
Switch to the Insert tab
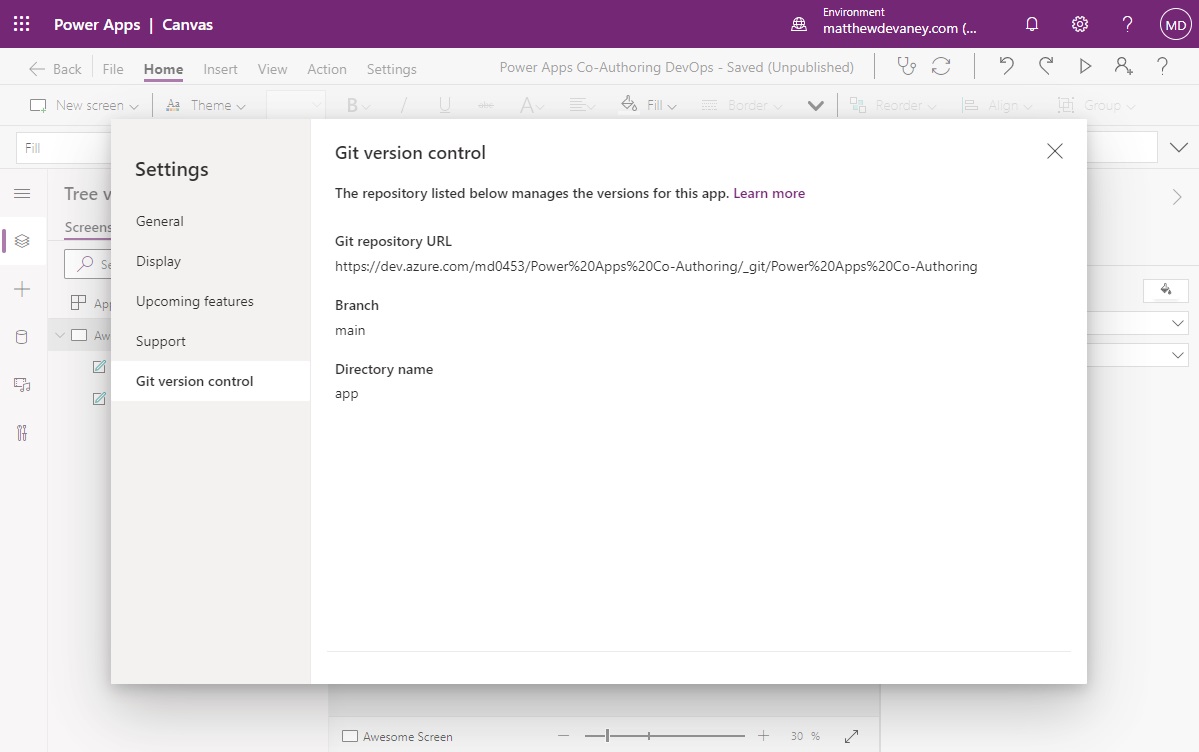pos(220,69)
